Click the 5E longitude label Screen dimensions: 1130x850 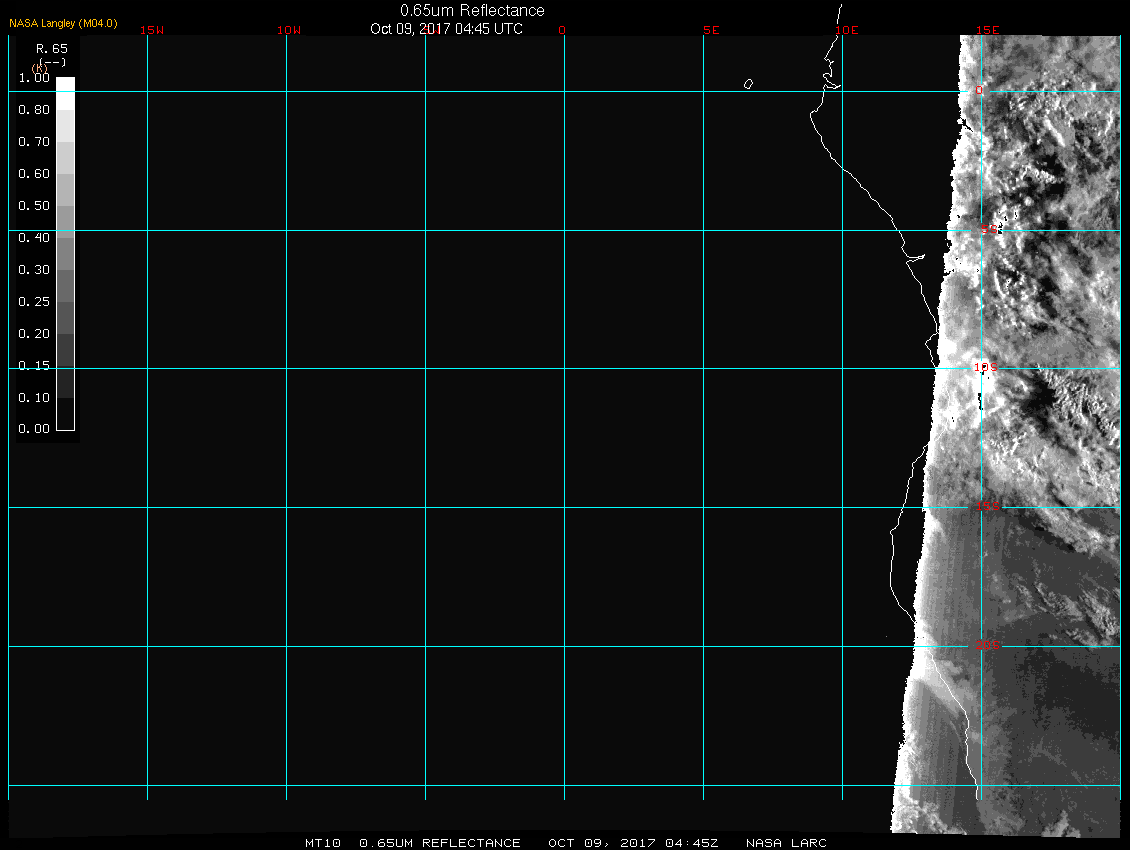[711, 30]
